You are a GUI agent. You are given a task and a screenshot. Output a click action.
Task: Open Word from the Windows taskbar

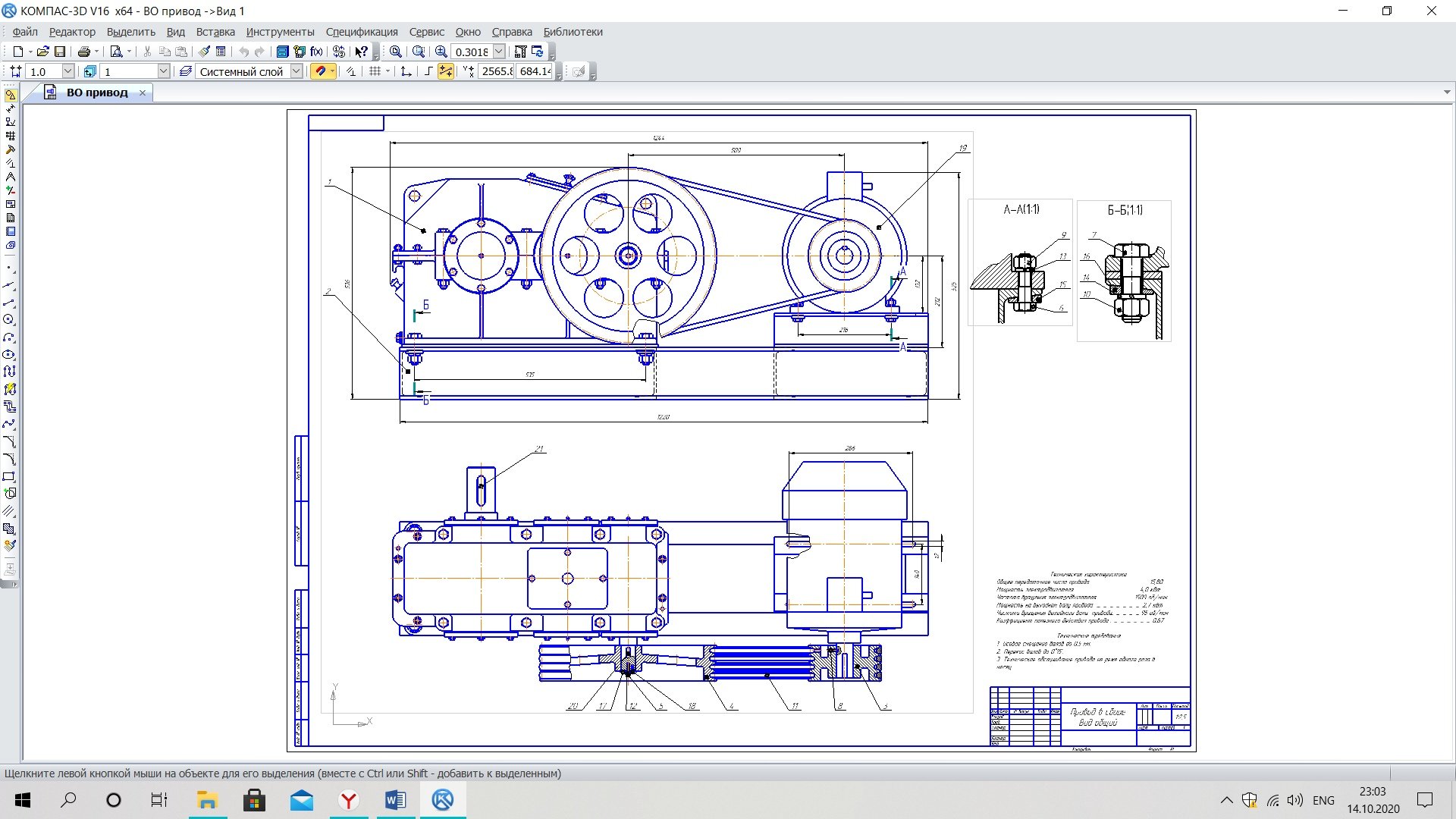point(396,800)
